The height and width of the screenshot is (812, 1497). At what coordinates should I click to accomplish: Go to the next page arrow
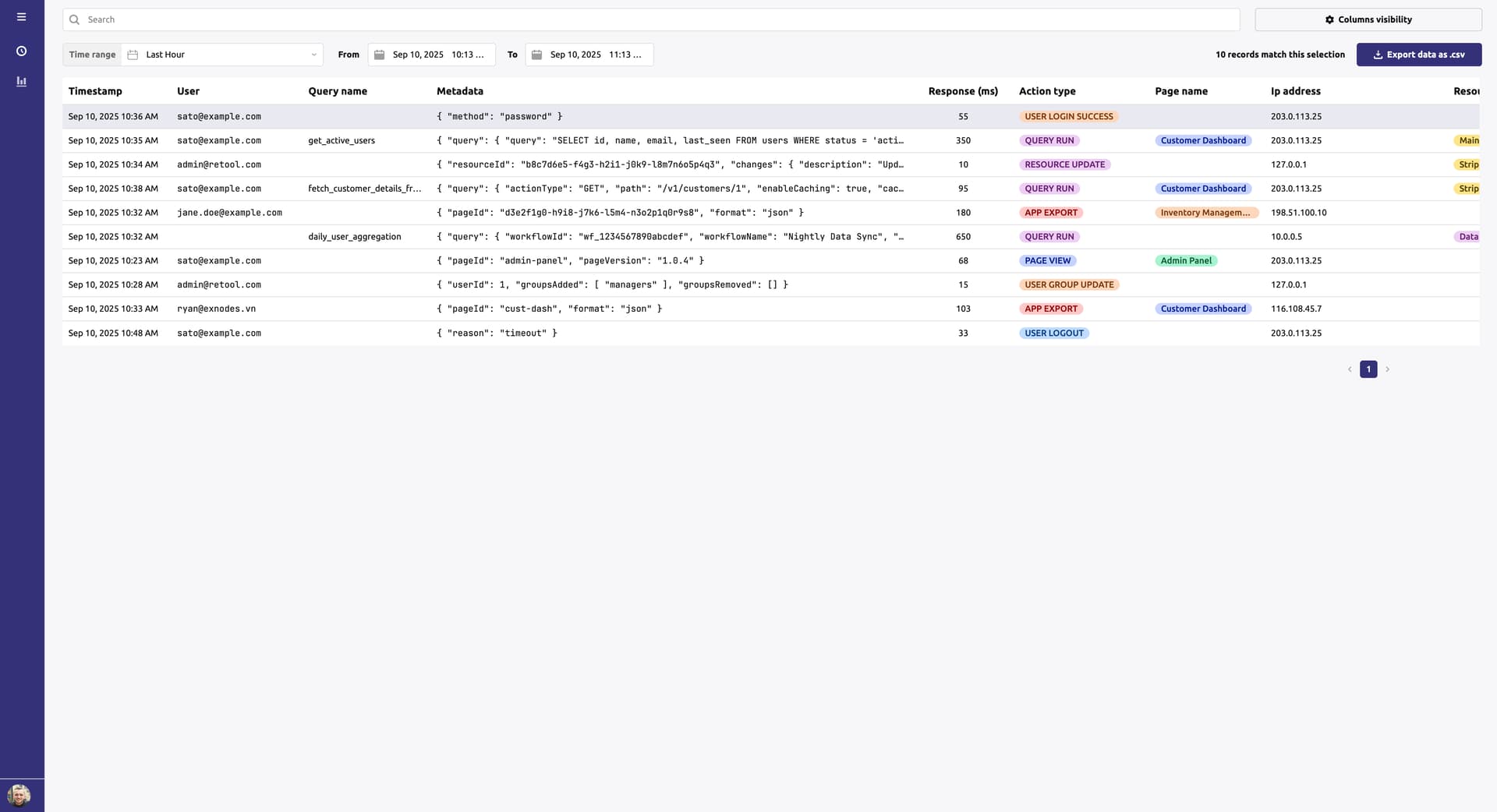(1387, 369)
